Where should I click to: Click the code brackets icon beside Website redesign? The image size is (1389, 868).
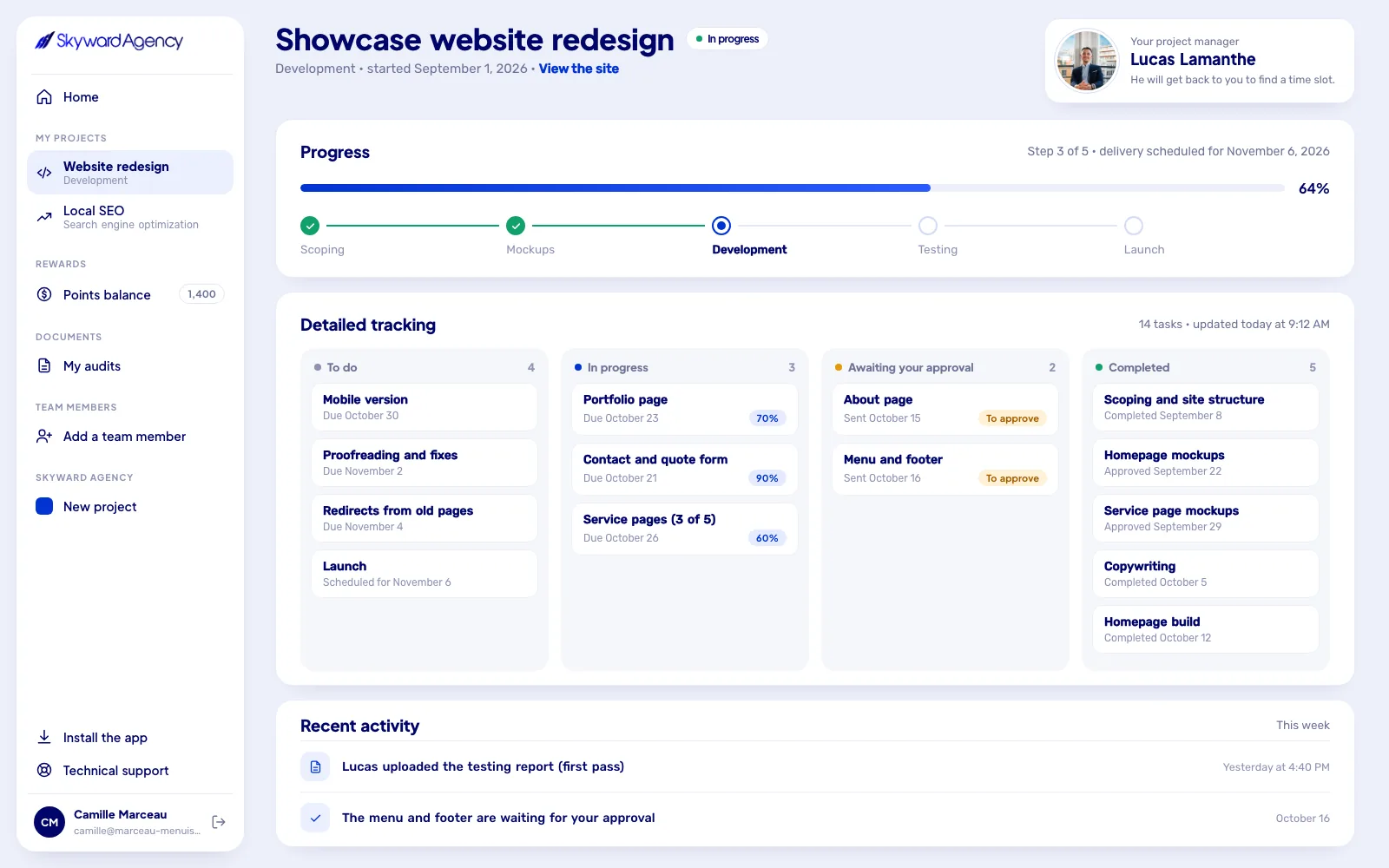coord(44,173)
